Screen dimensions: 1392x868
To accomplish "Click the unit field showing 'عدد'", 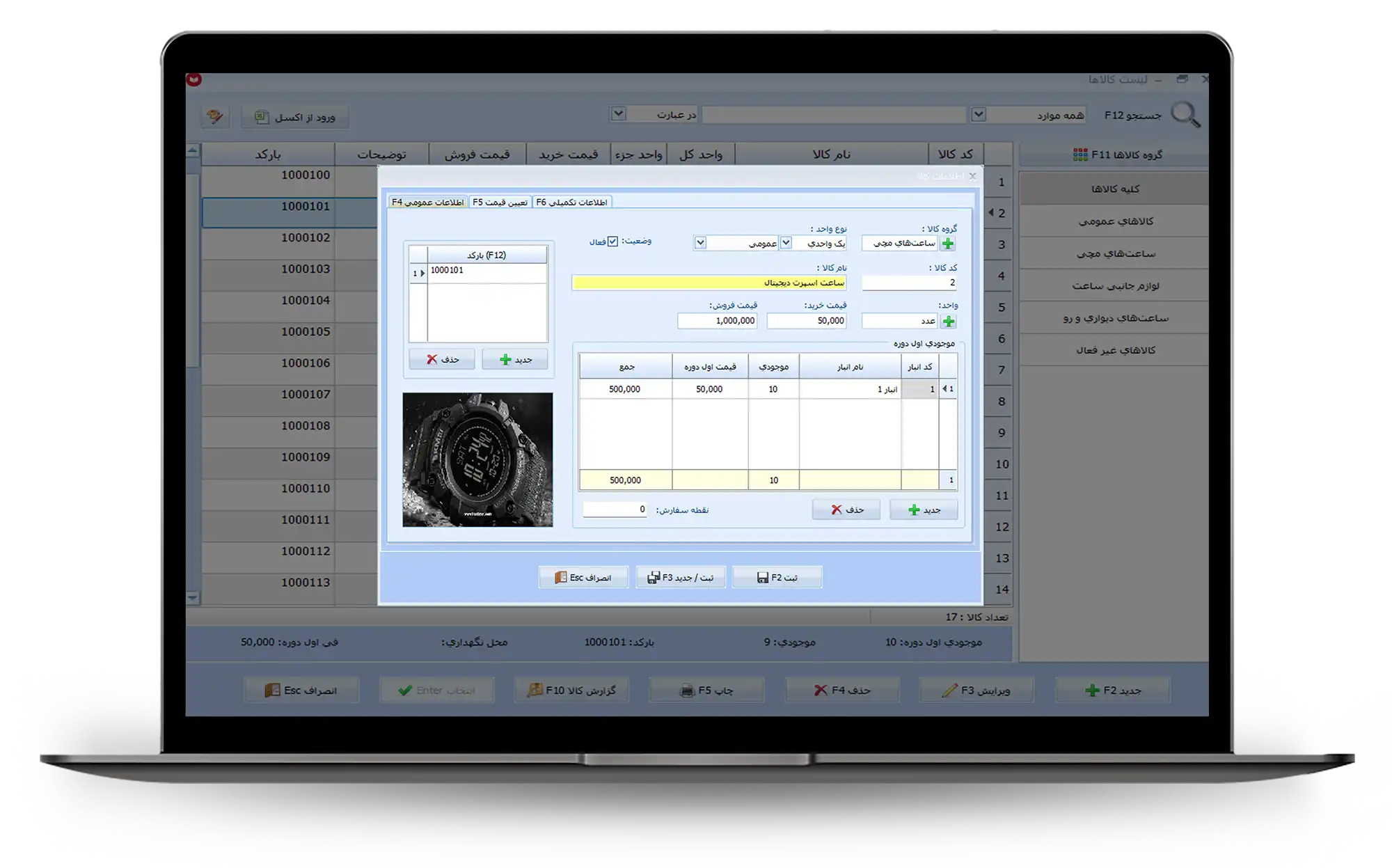I will [901, 321].
